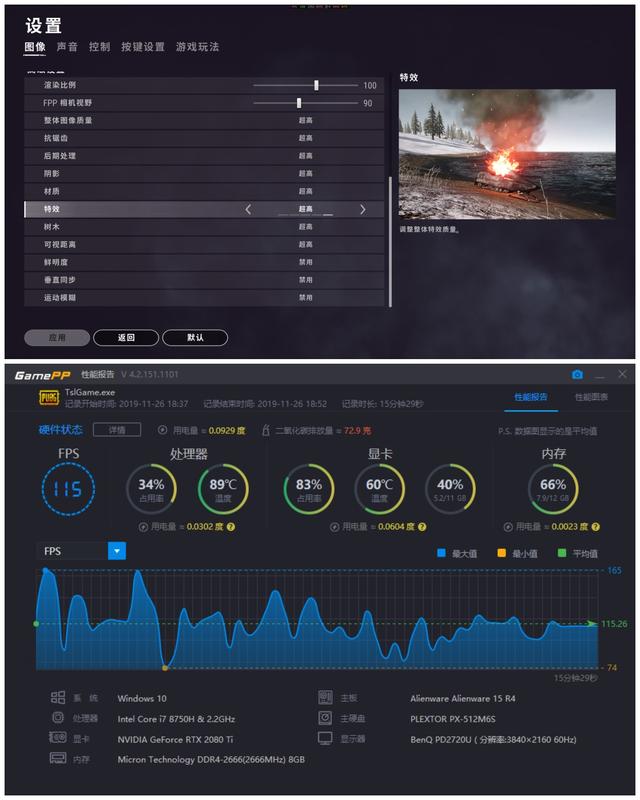Click the GPU 83% usage gauge
The width and height of the screenshot is (640, 800).
(x=309, y=489)
